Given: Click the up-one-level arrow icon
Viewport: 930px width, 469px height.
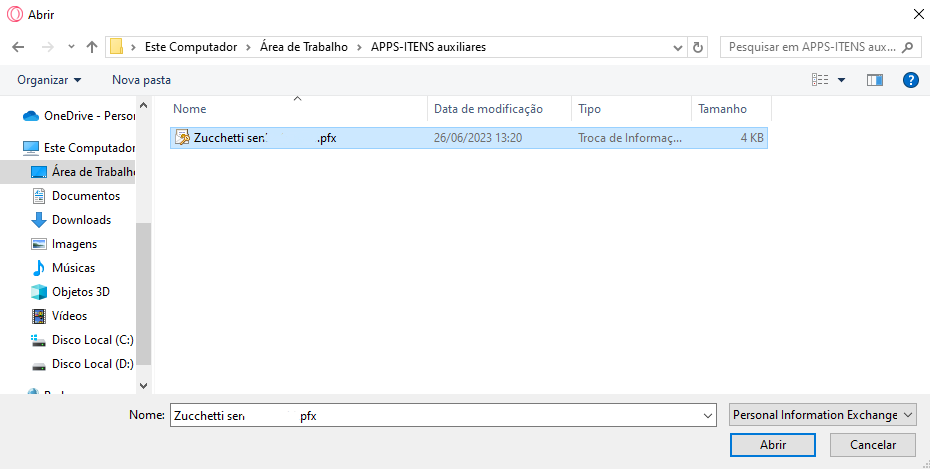Looking at the screenshot, I should pos(92,47).
